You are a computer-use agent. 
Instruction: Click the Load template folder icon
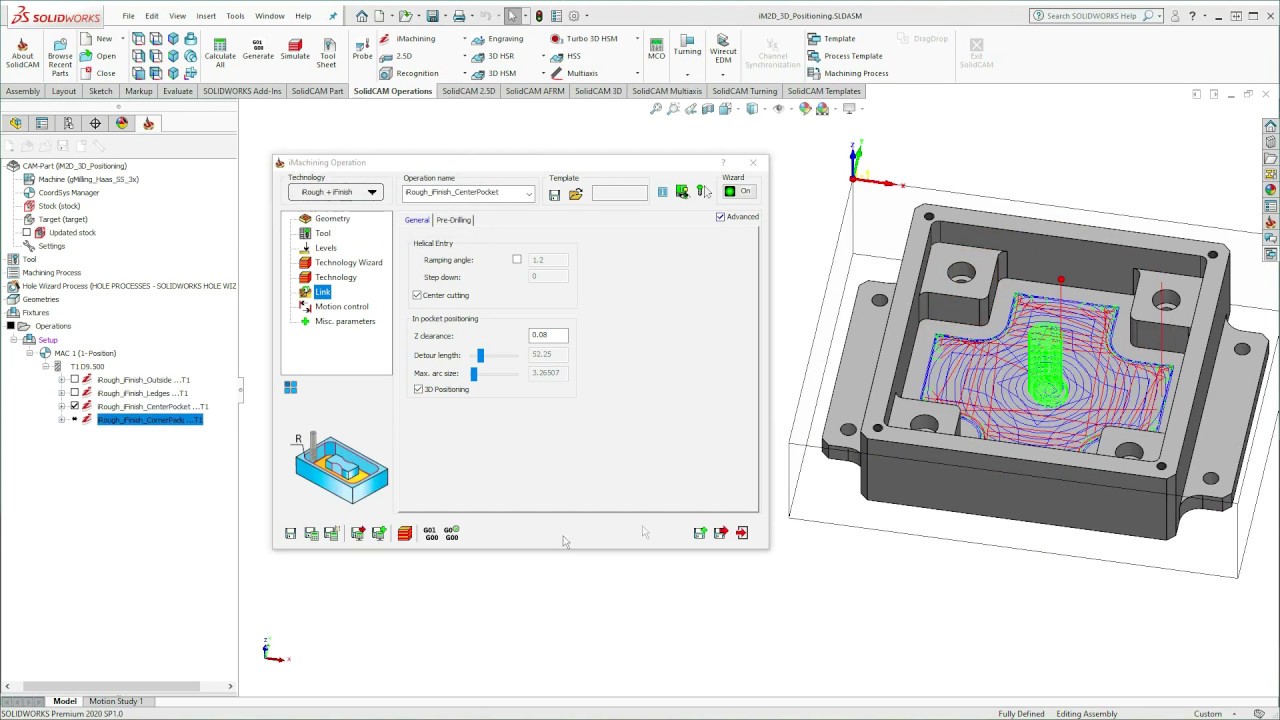coord(575,194)
